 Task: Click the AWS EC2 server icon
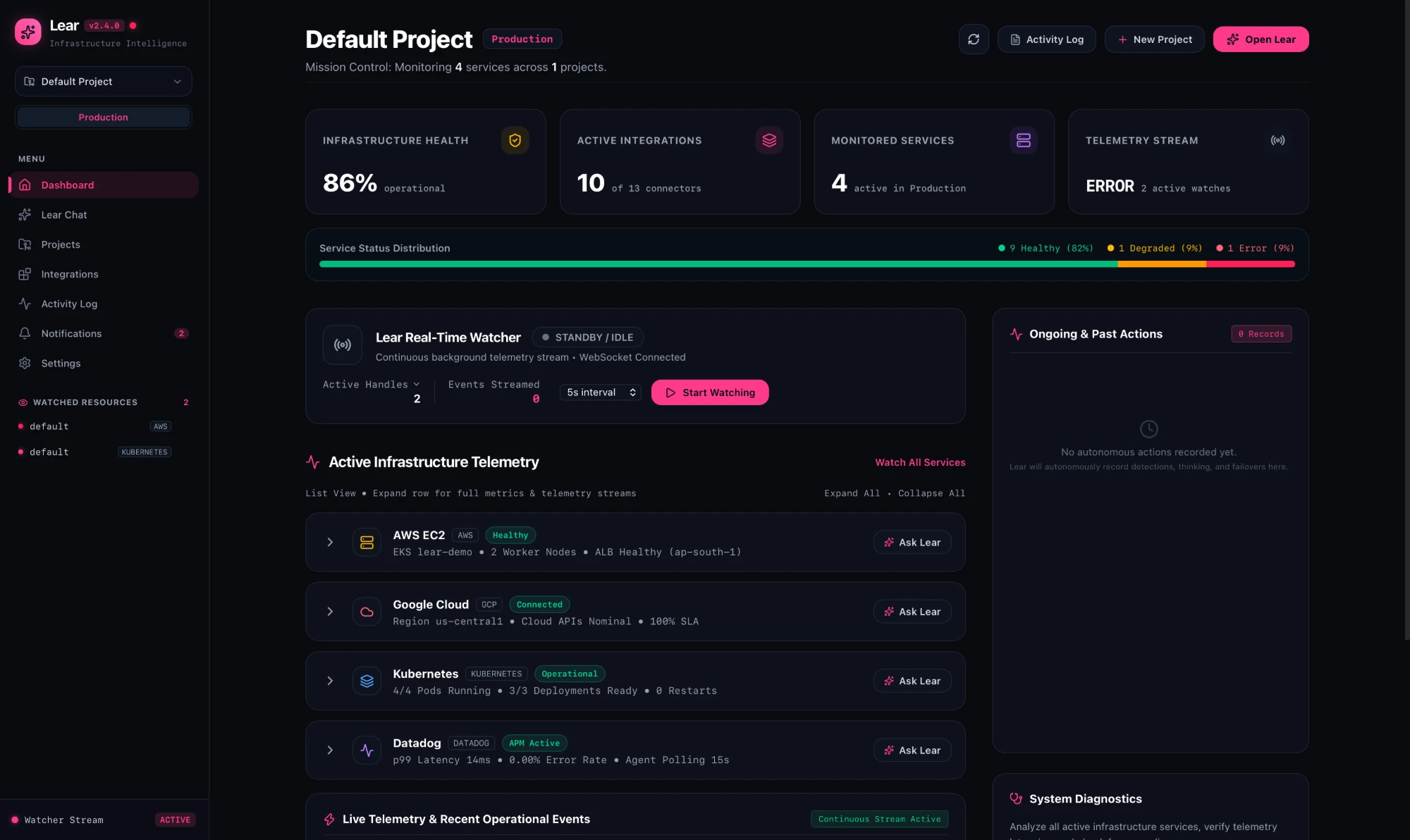367,542
